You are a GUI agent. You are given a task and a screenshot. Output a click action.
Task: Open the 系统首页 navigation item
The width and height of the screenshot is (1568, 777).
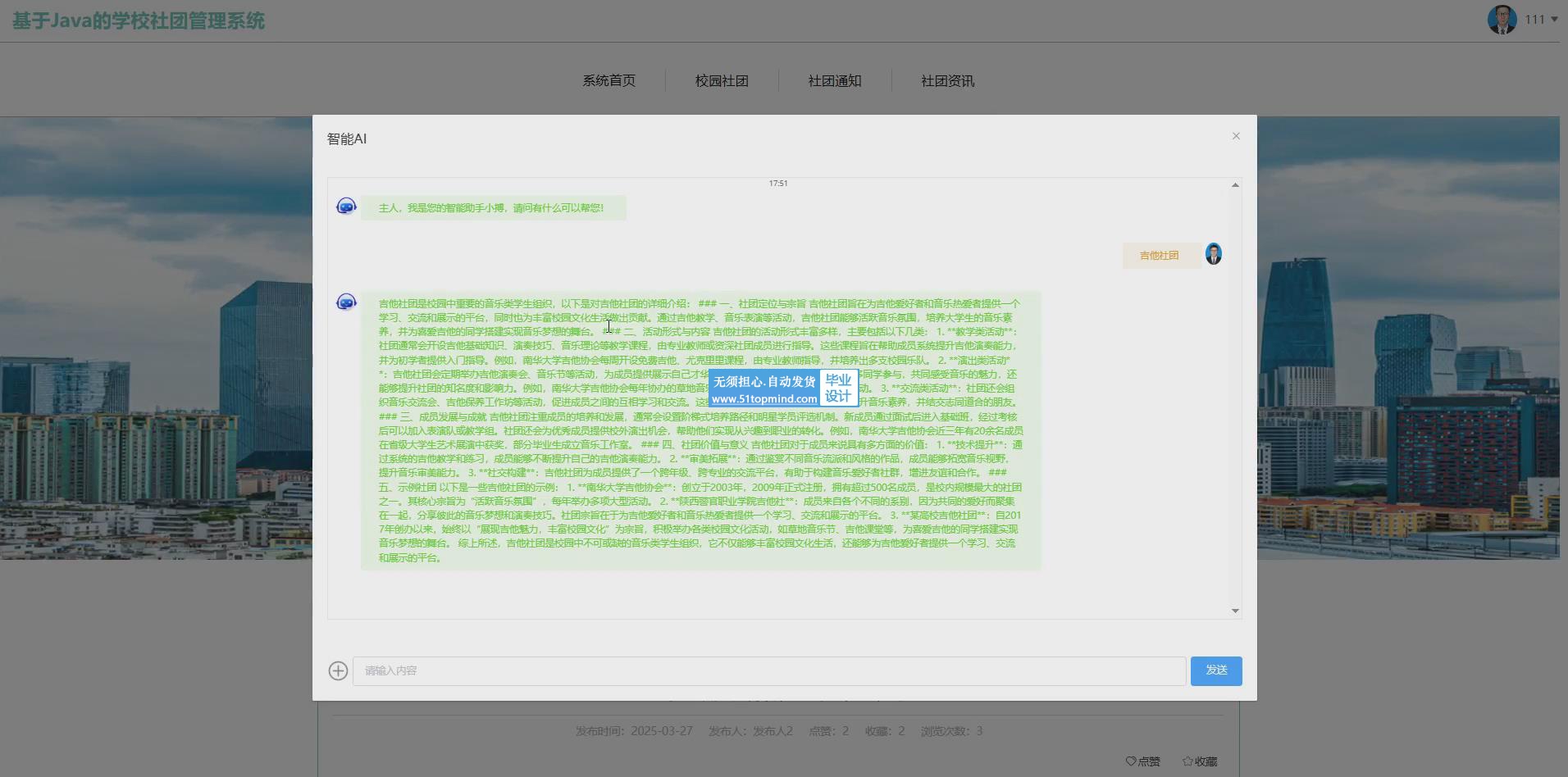click(x=609, y=81)
